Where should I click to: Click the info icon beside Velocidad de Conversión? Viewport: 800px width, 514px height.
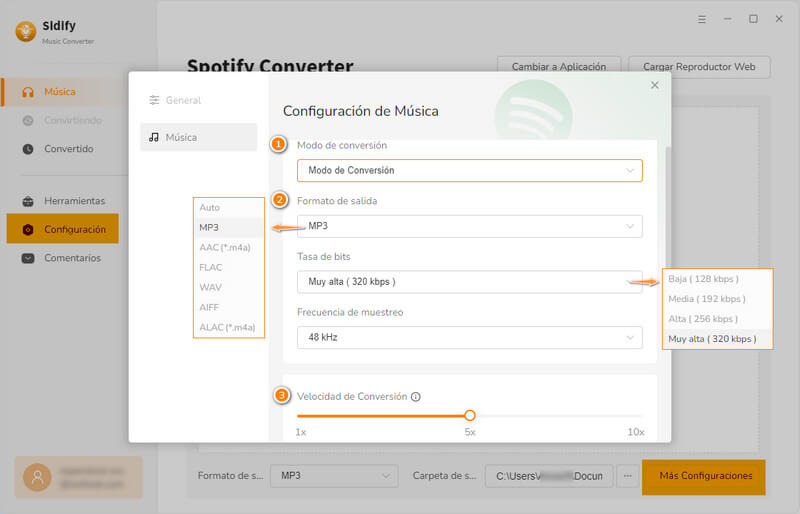click(416, 397)
